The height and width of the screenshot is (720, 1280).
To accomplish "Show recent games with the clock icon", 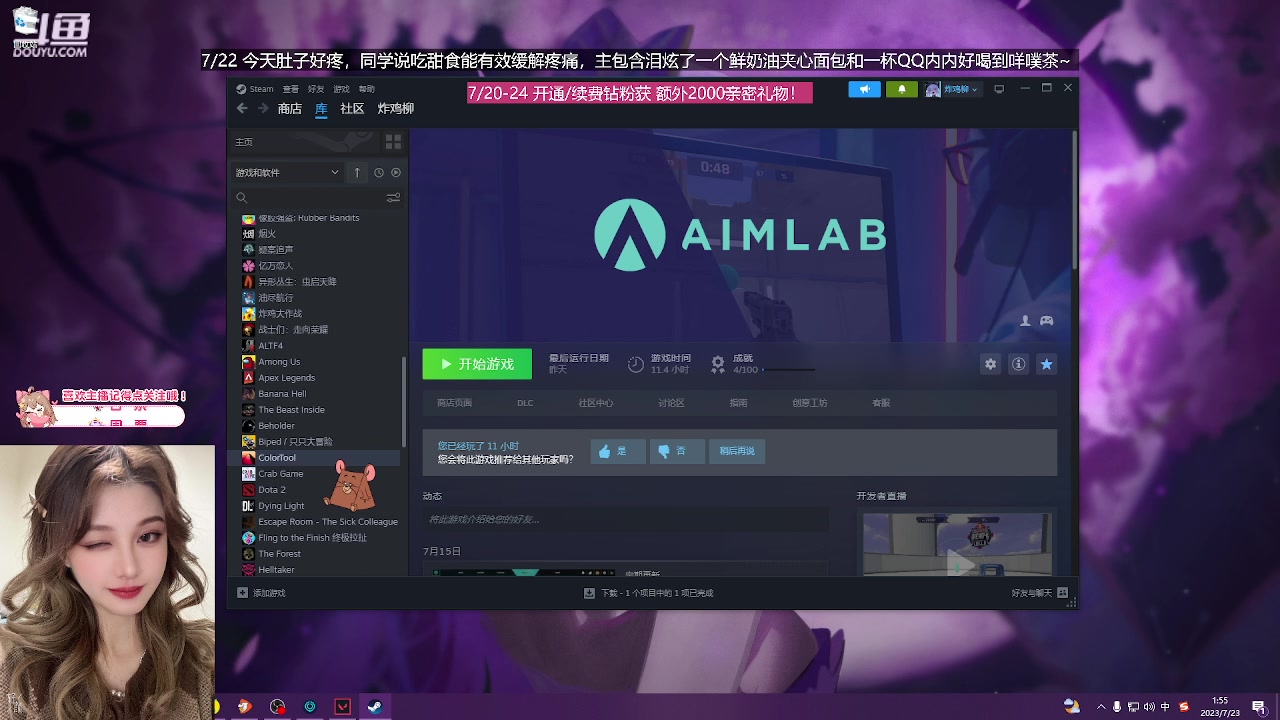I will click(x=379, y=172).
